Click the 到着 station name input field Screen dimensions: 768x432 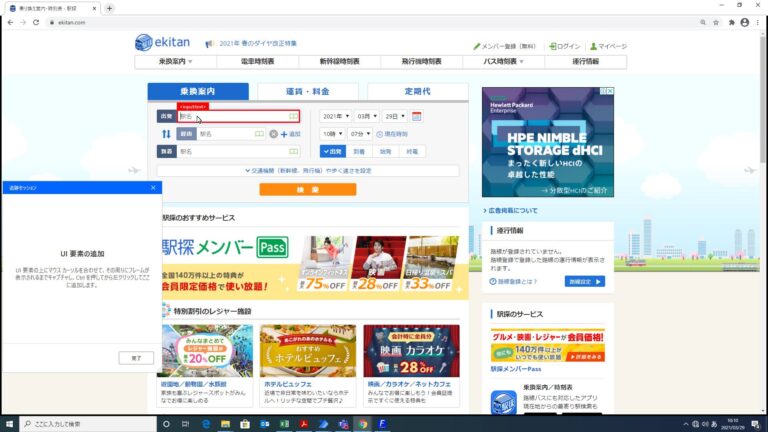click(x=238, y=151)
